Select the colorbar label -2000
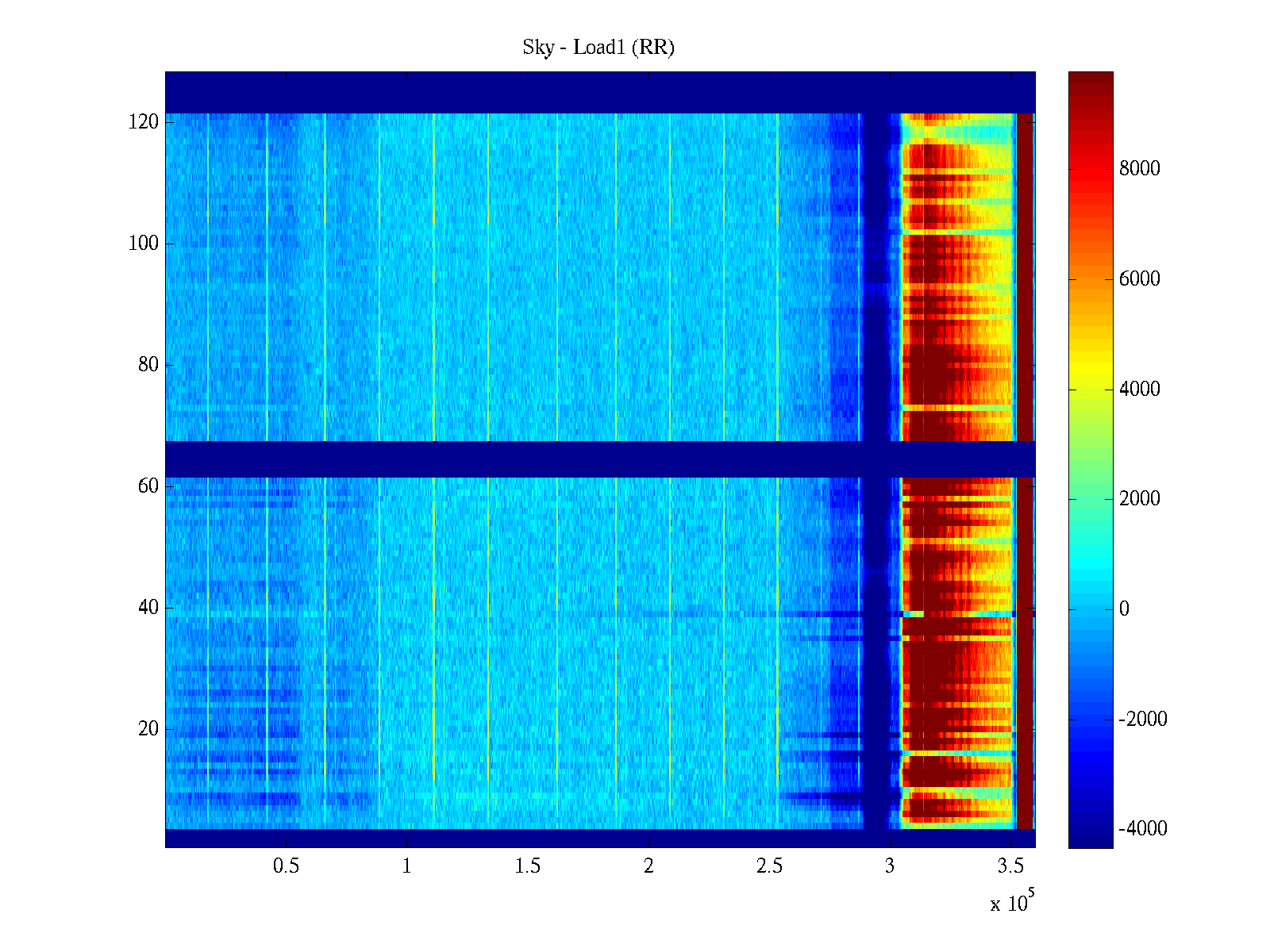Screen dimensions: 1270x952 tap(1143, 720)
